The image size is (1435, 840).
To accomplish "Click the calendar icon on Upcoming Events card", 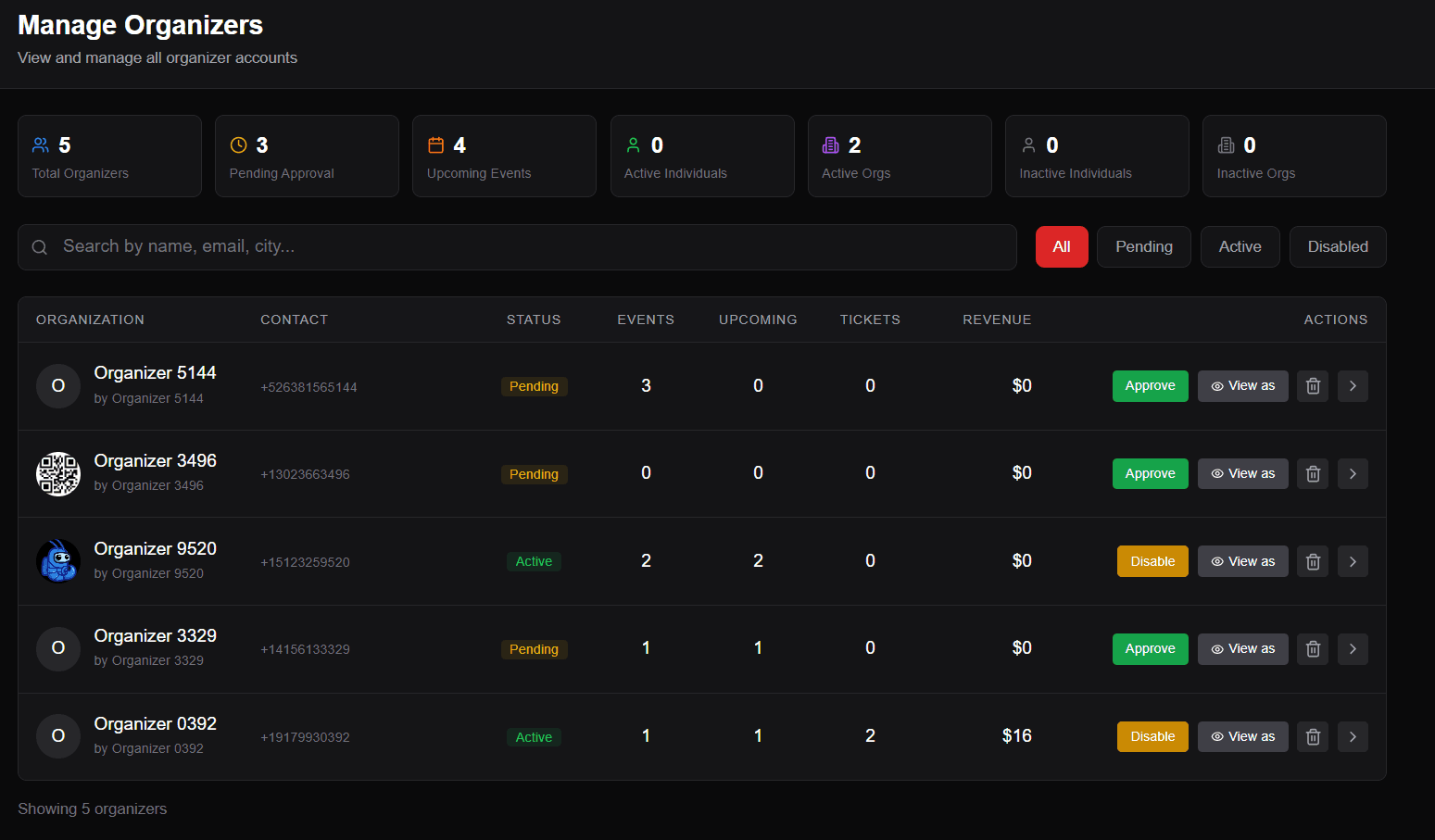I will point(435,144).
